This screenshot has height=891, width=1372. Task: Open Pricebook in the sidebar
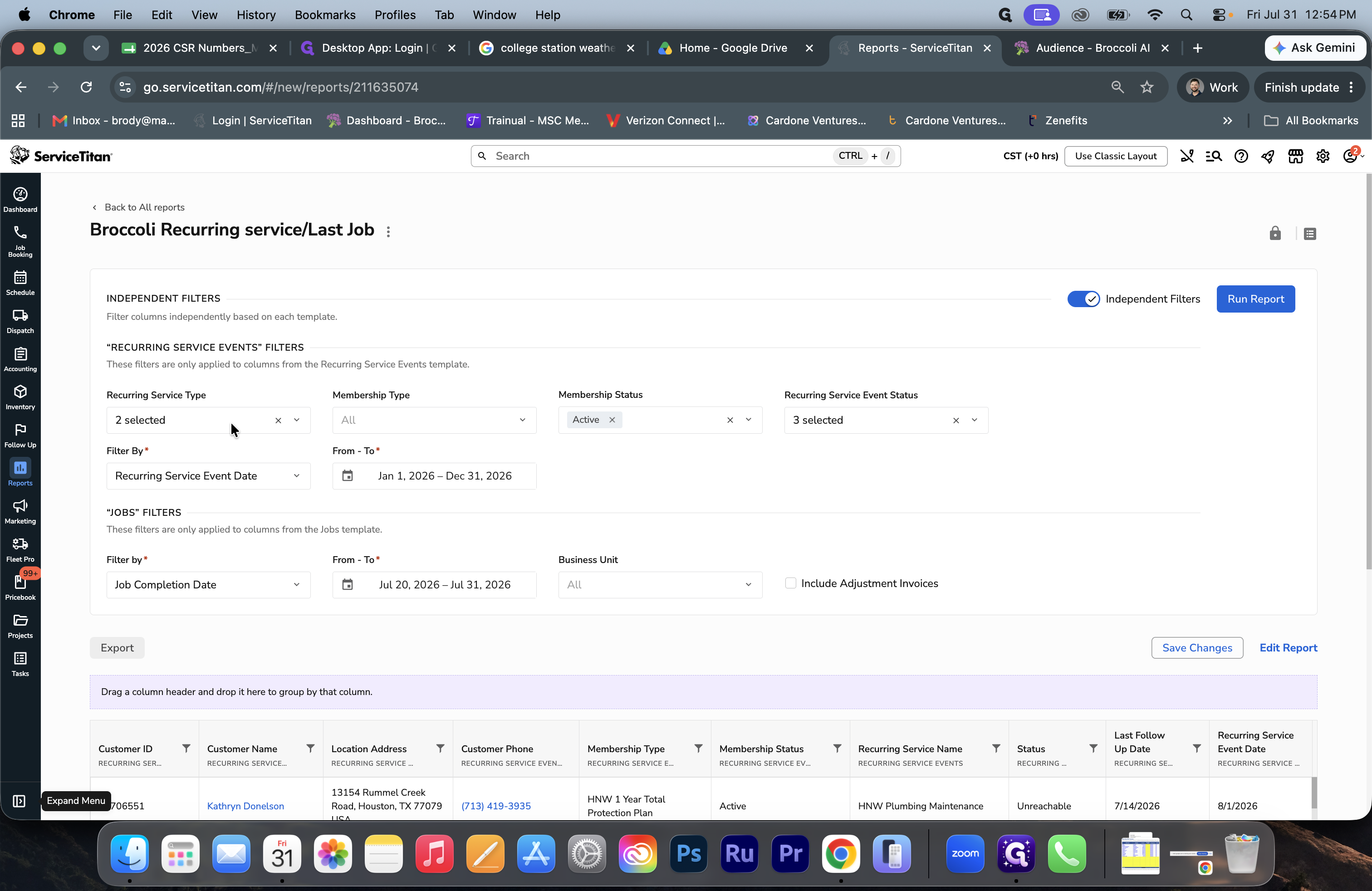pos(20,587)
